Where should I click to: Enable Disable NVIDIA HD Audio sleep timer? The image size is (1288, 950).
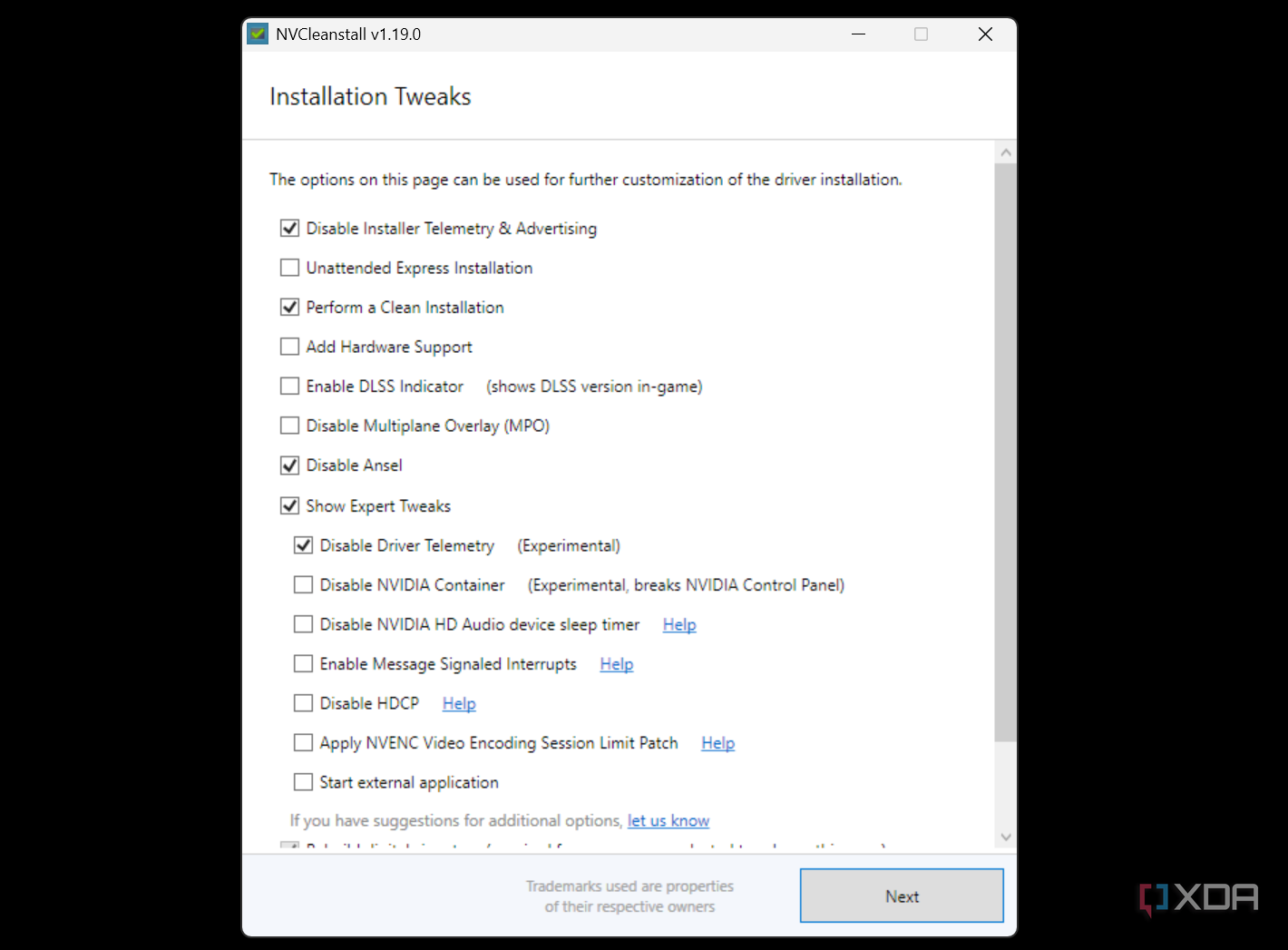click(x=303, y=624)
